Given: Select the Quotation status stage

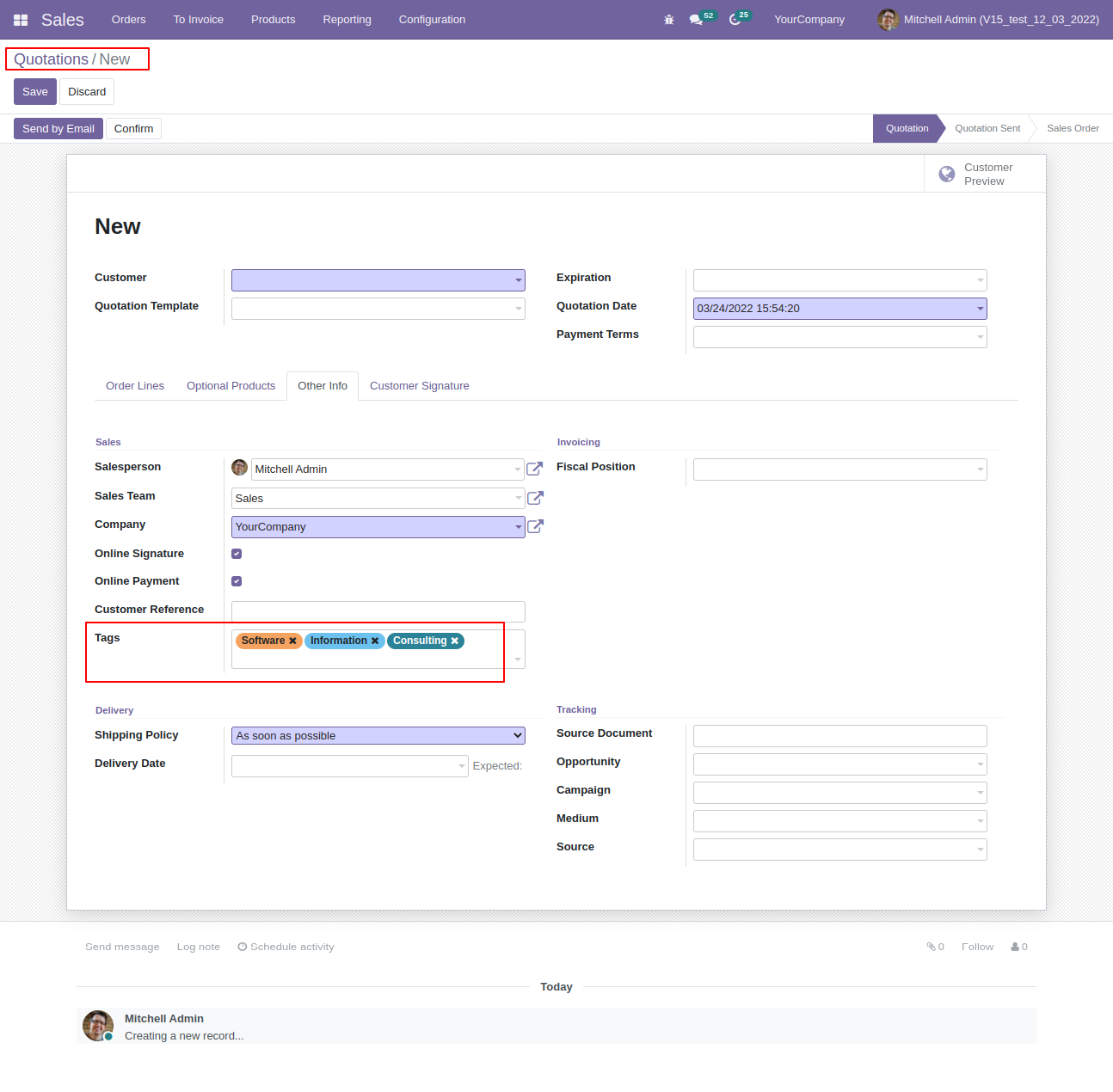Looking at the screenshot, I should tap(907, 129).
